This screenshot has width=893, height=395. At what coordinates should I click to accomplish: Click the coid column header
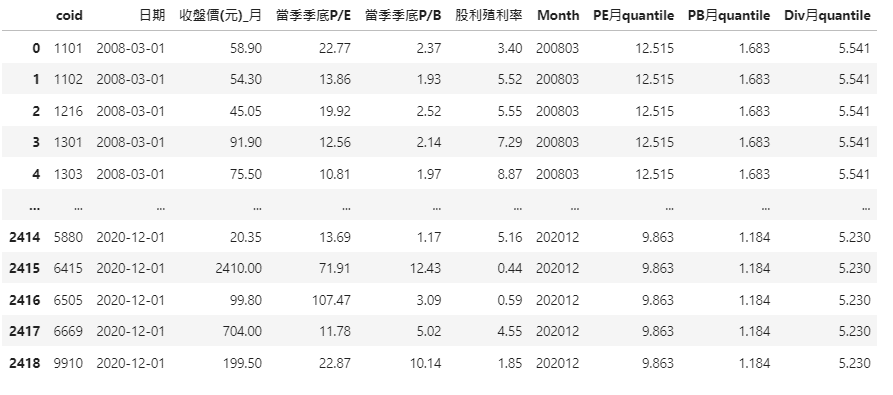pyautogui.click(x=69, y=15)
